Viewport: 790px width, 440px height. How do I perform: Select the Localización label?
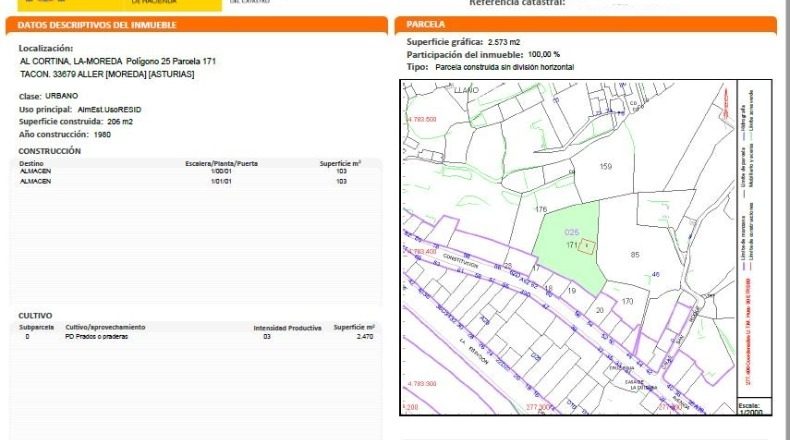coord(46,48)
